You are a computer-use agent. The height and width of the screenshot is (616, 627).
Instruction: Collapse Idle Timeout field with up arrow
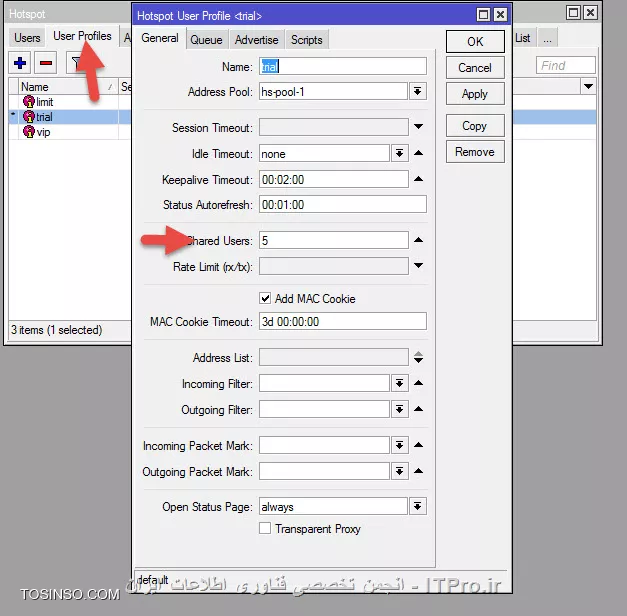[x=418, y=152]
